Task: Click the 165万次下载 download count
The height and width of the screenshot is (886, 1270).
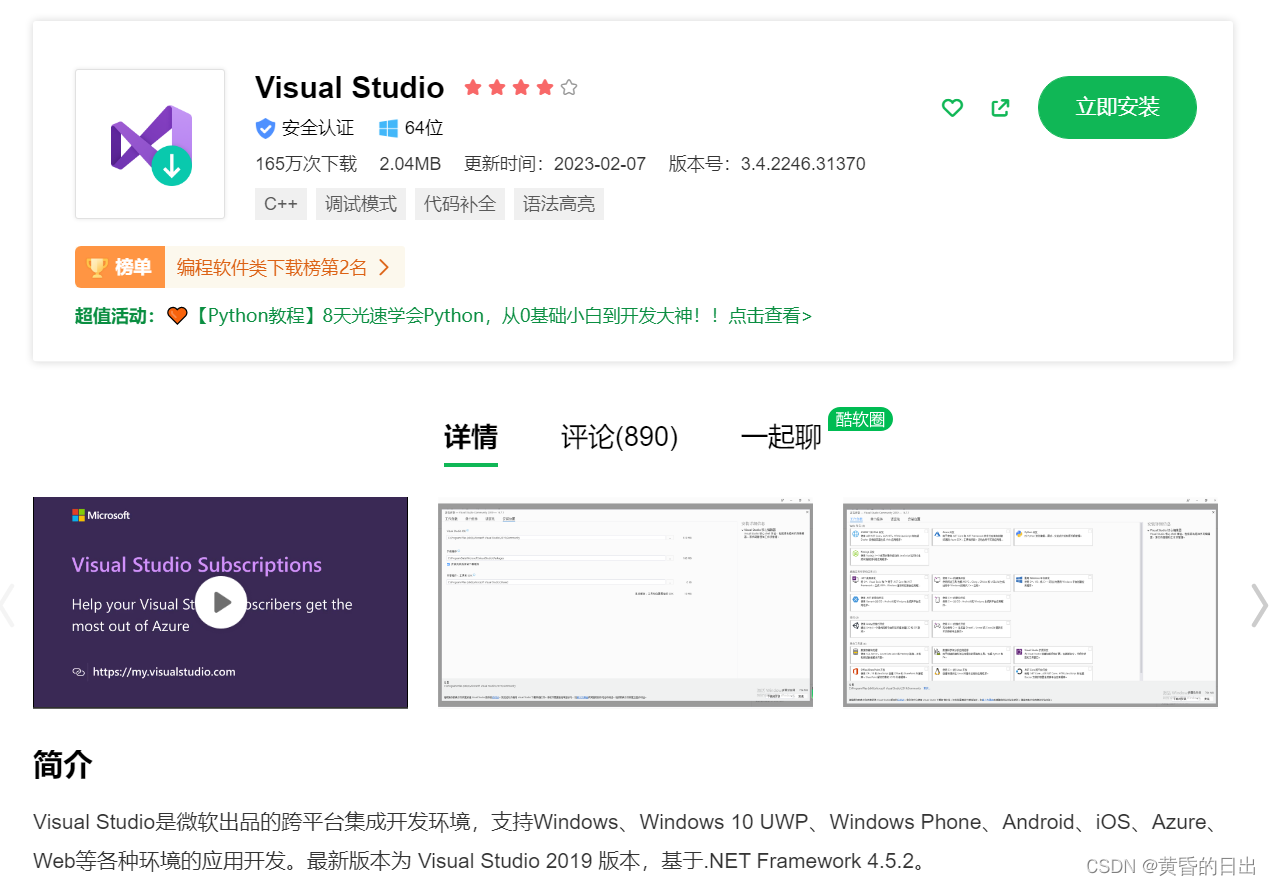Action: 306,164
